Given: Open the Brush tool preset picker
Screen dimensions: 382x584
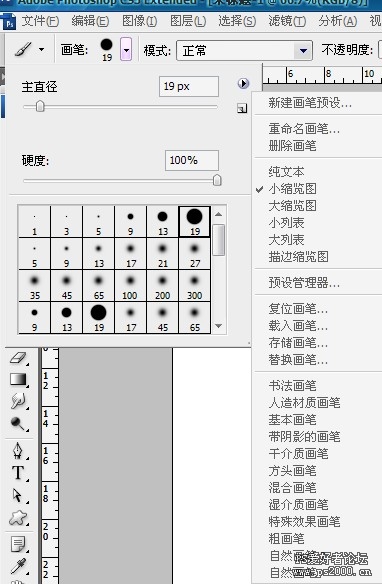Looking at the screenshot, I should (106, 50).
